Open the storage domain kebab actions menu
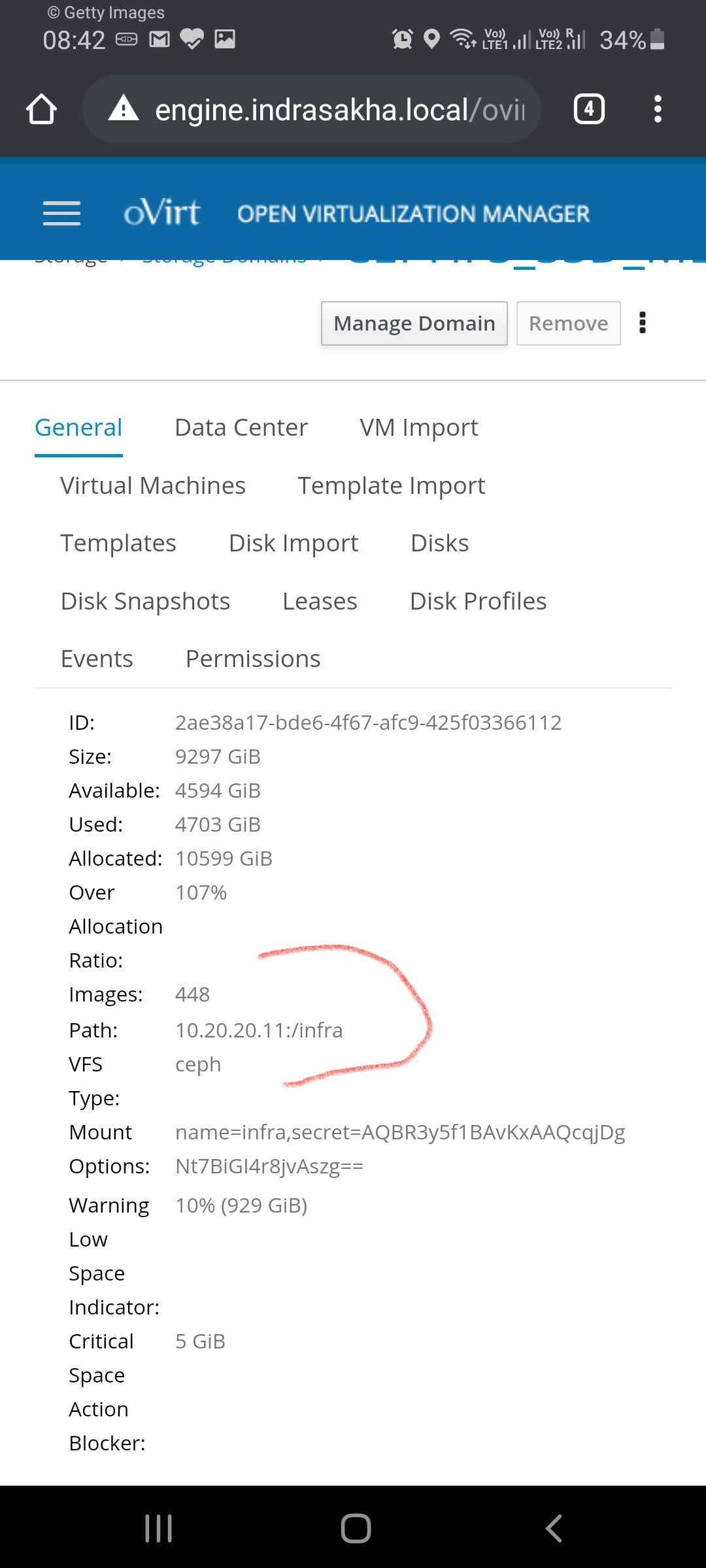The height and width of the screenshot is (1568, 706). (x=643, y=323)
